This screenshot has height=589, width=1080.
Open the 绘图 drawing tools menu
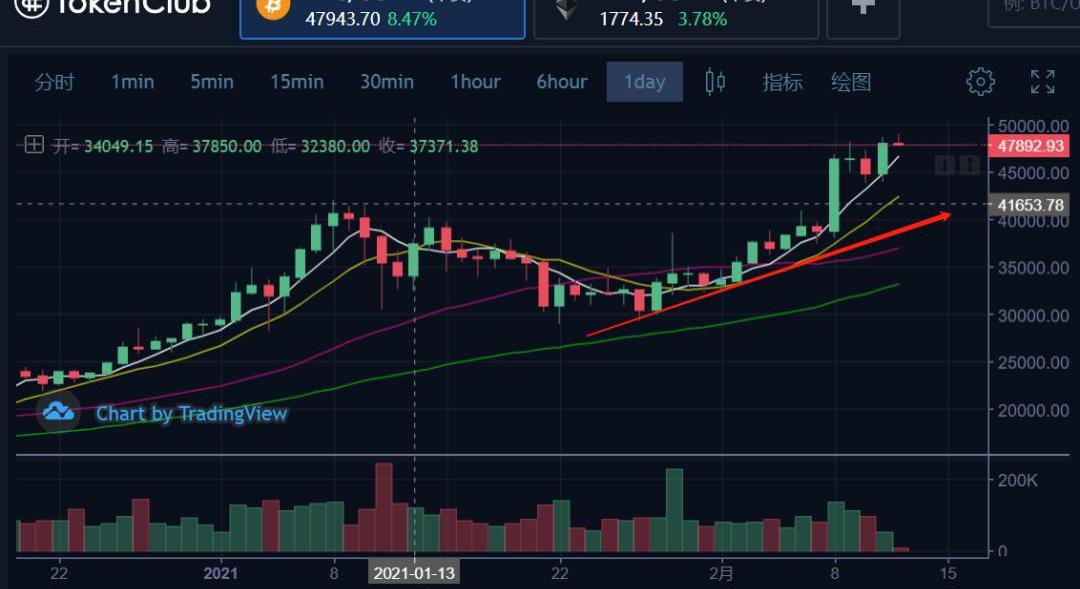[851, 82]
